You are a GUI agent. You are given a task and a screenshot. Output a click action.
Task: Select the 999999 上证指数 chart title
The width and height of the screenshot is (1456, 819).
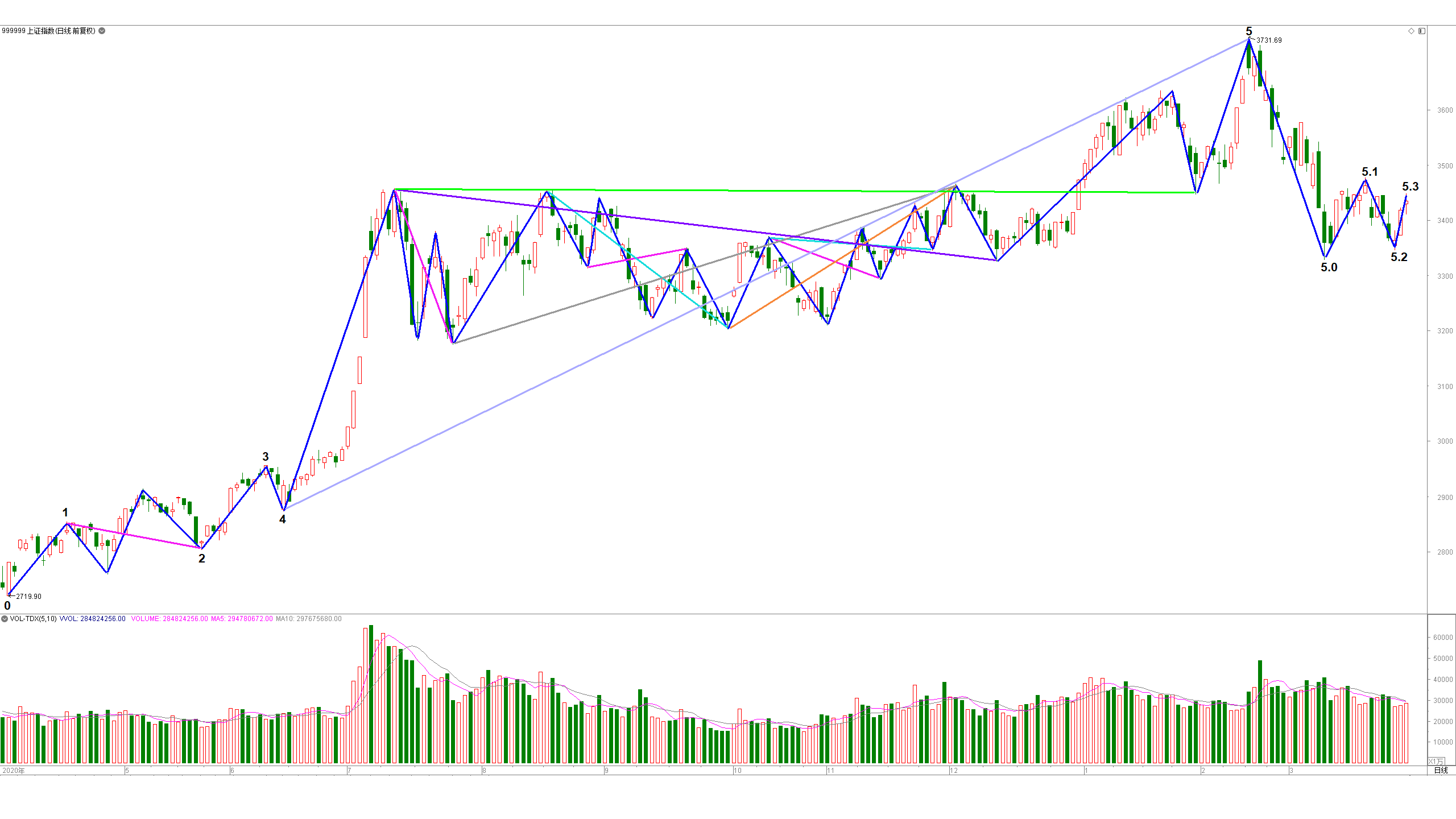coord(48,31)
